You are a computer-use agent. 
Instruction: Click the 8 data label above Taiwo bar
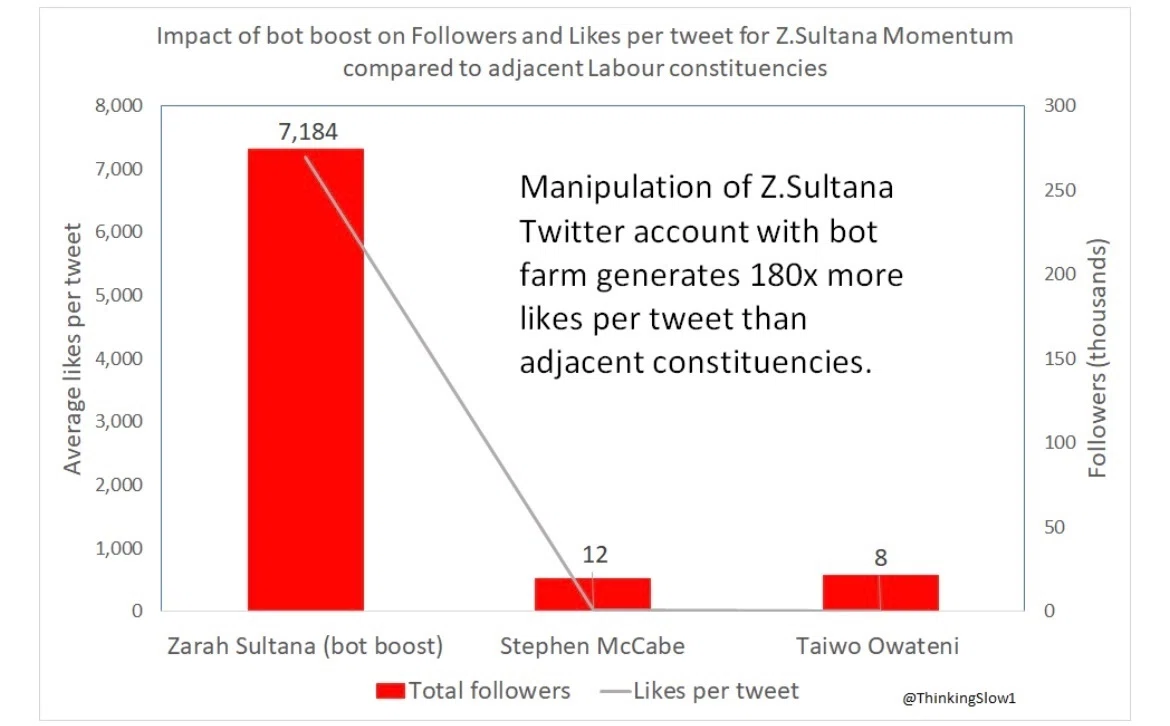click(880, 557)
